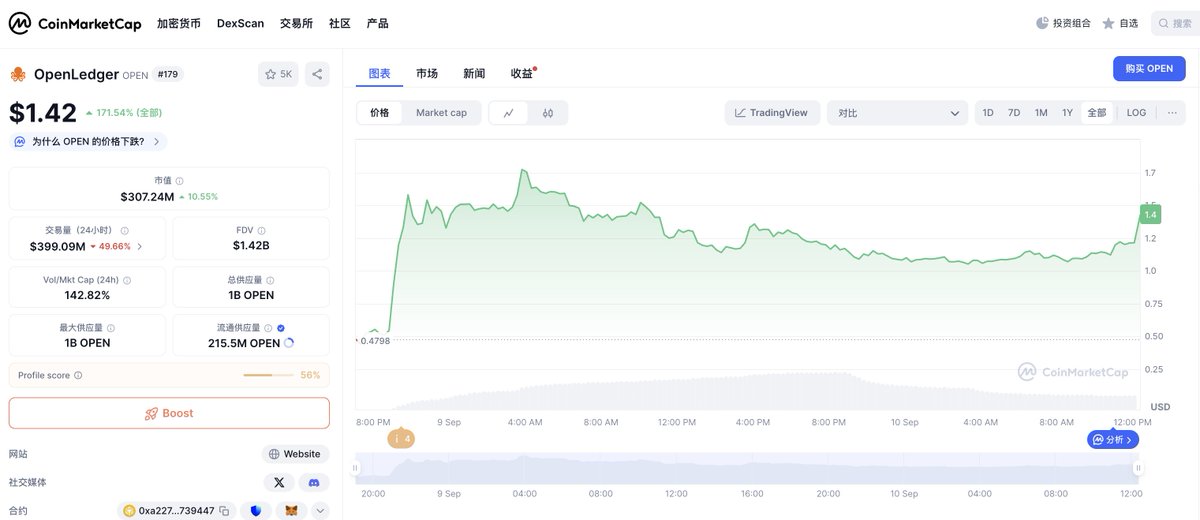
Task: Copy contract address with copy icon
Action: (224, 511)
